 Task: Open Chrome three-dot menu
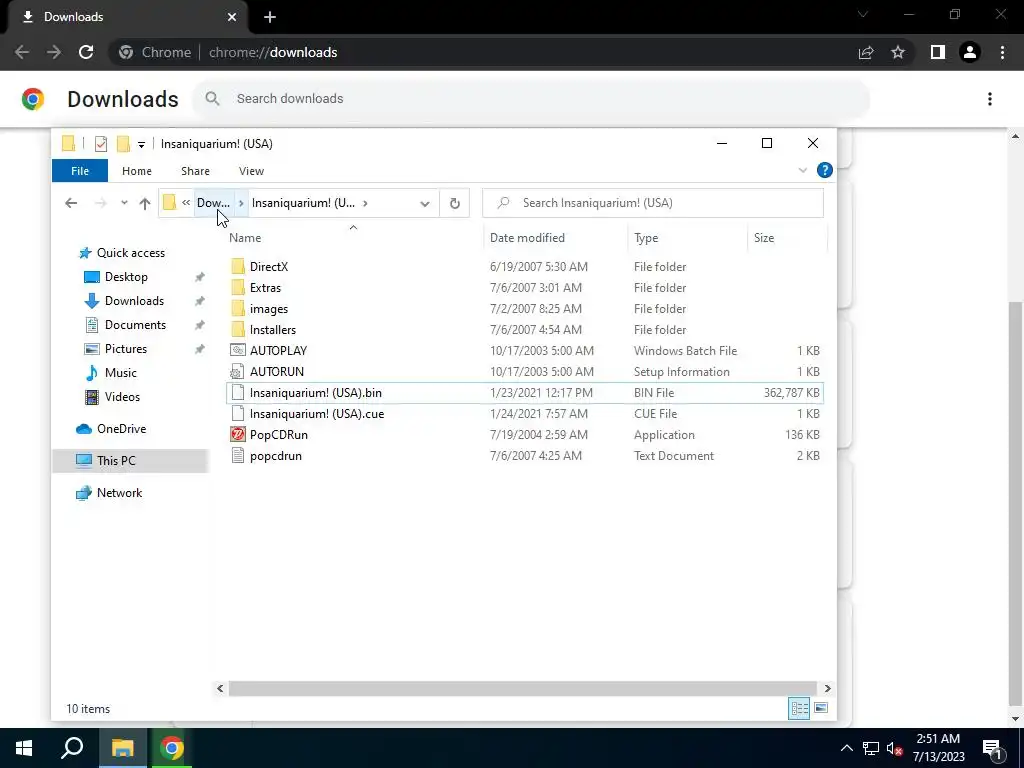pos(1002,52)
